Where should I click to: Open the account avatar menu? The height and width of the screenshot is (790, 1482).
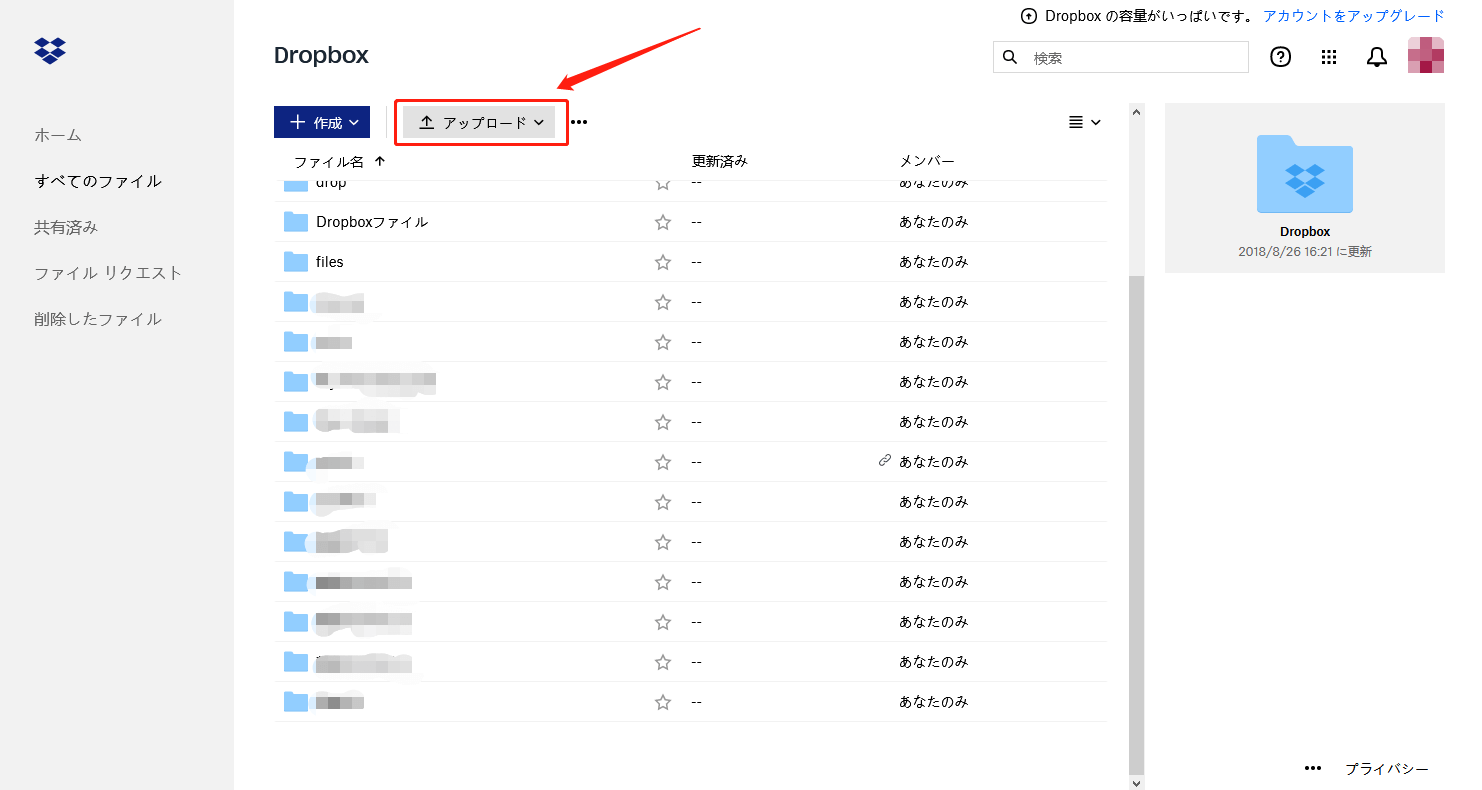coord(1426,55)
